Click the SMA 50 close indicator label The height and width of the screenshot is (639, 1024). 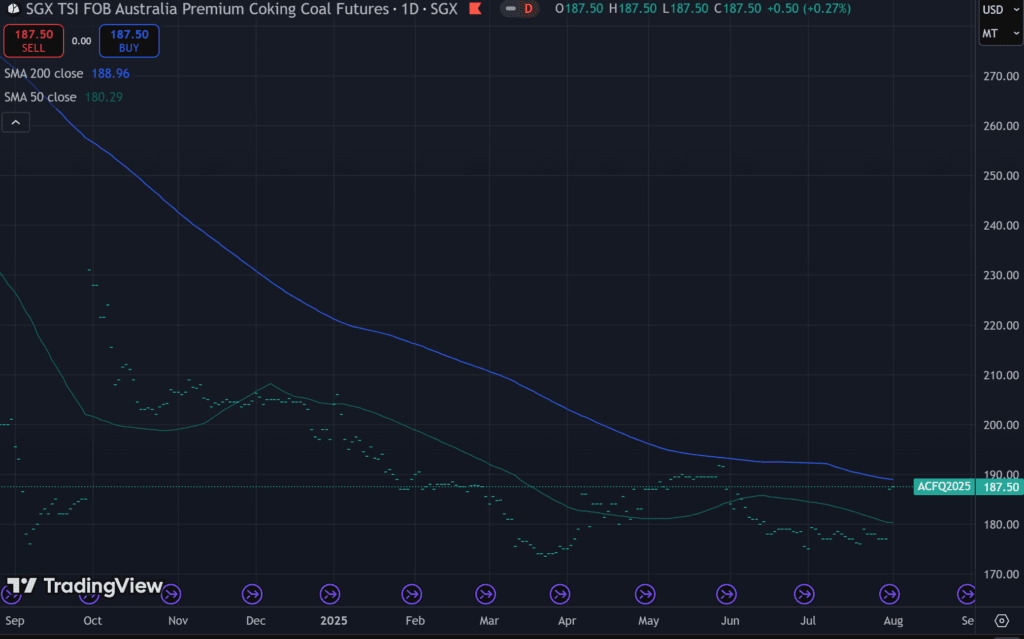(x=40, y=97)
